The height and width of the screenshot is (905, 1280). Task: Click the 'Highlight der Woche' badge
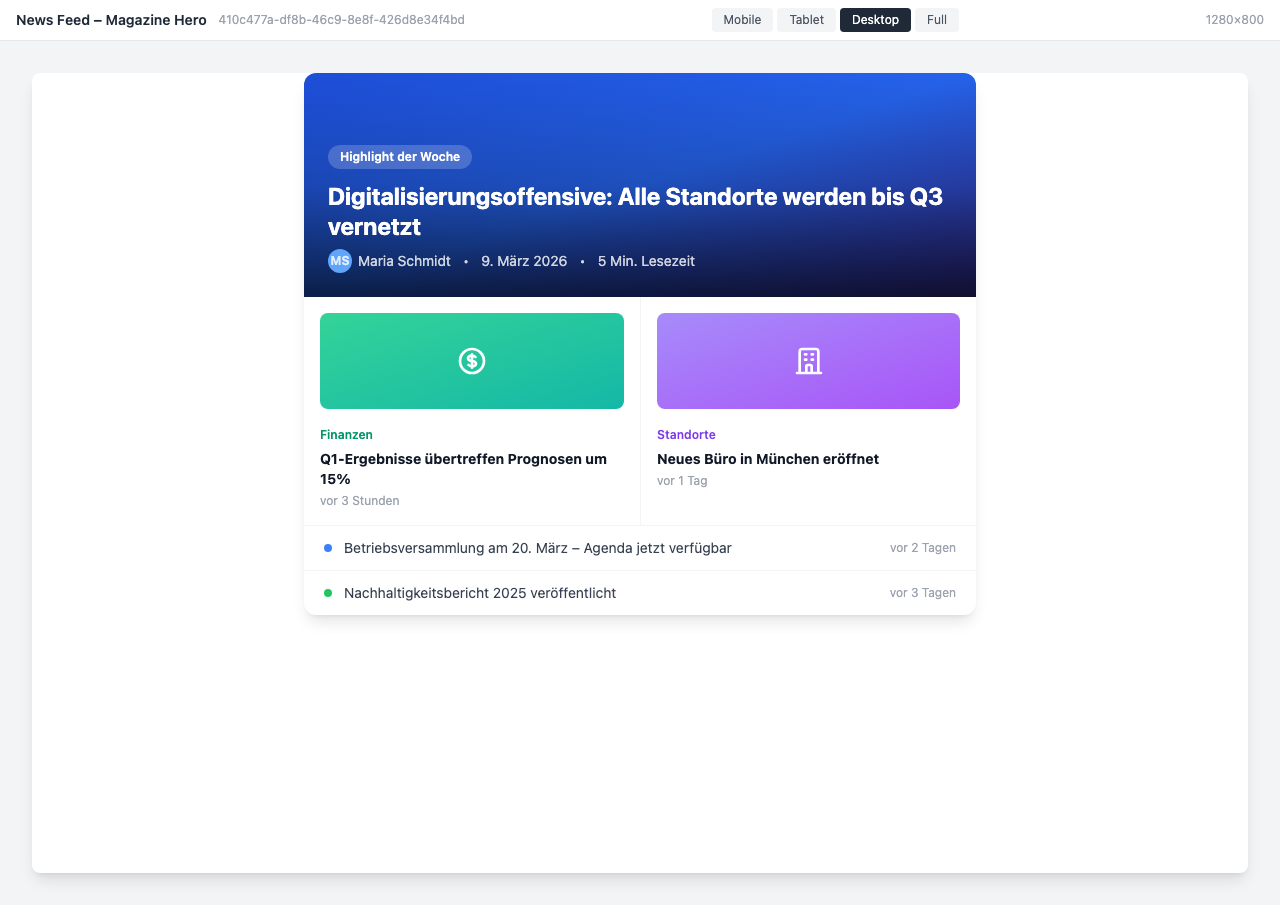tap(400, 157)
